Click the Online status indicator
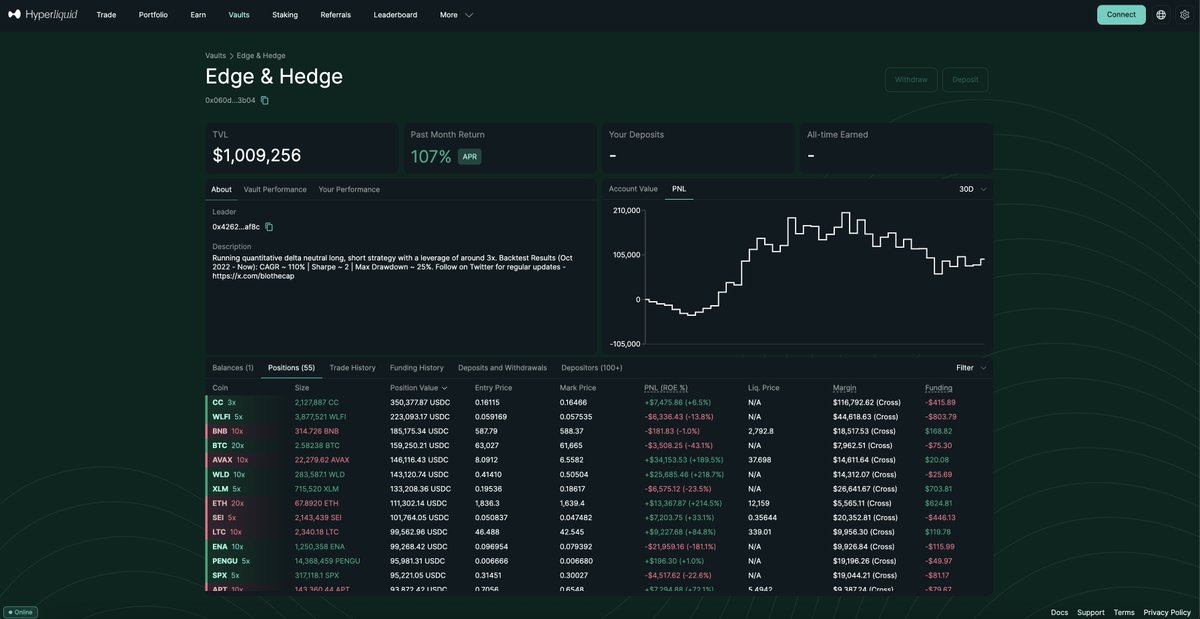1200x619 pixels. (x=21, y=612)
